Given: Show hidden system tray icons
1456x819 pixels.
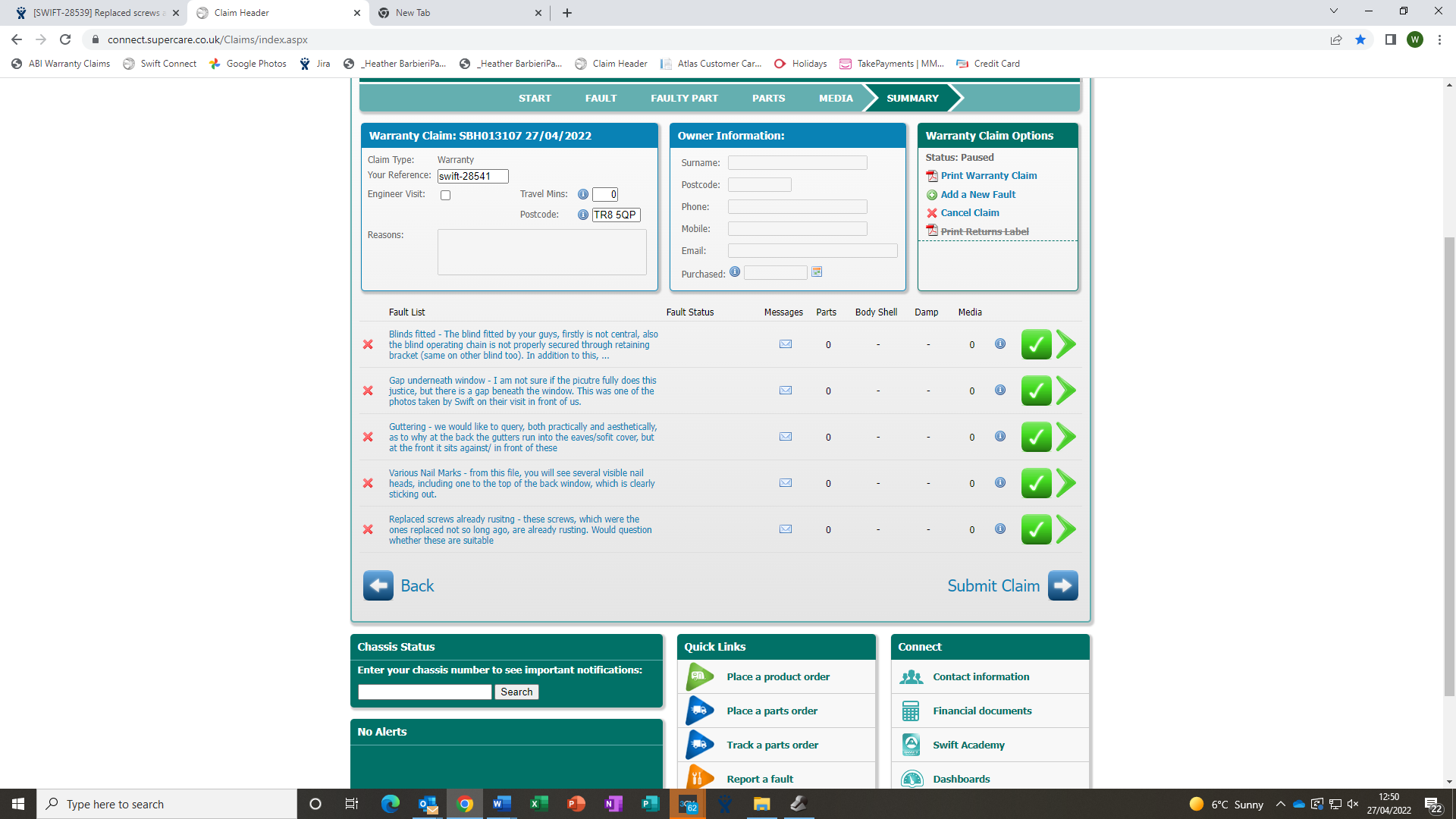Looking at the screenshot, I should tap(1281, 804).
